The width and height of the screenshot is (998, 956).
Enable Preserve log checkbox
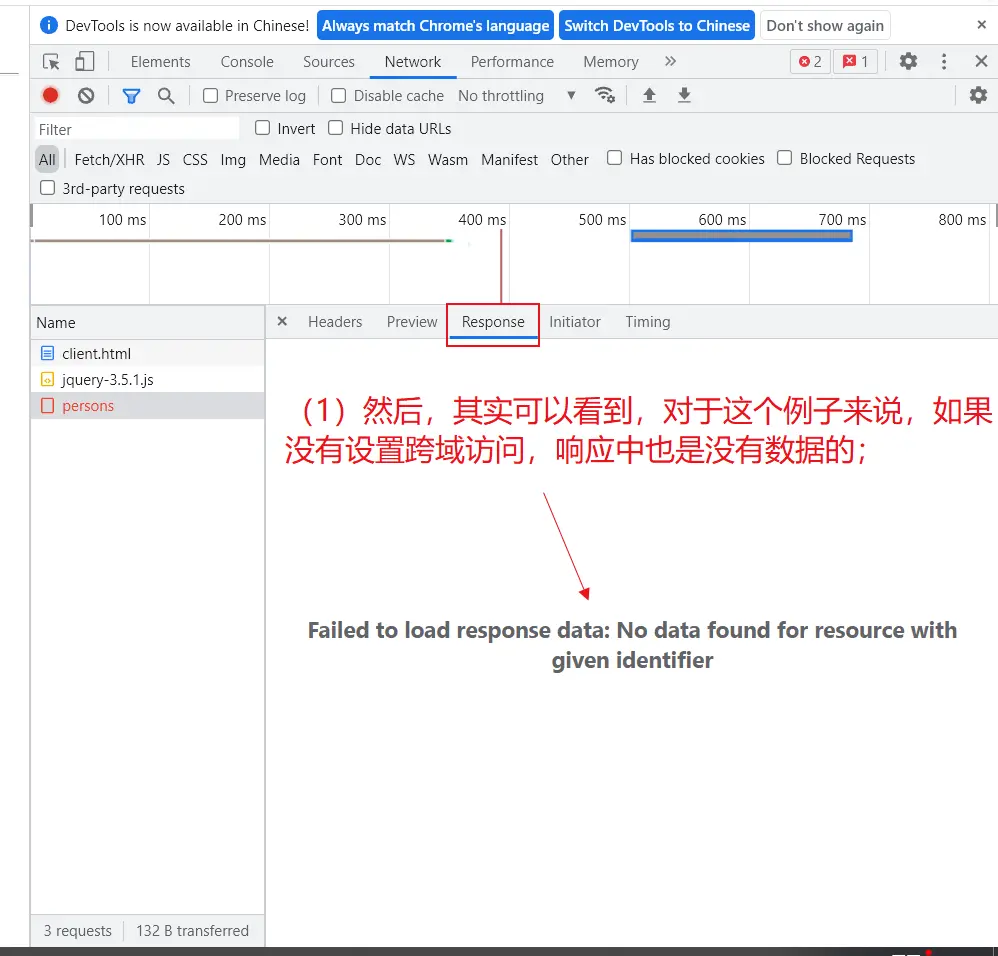coord(210,95)
